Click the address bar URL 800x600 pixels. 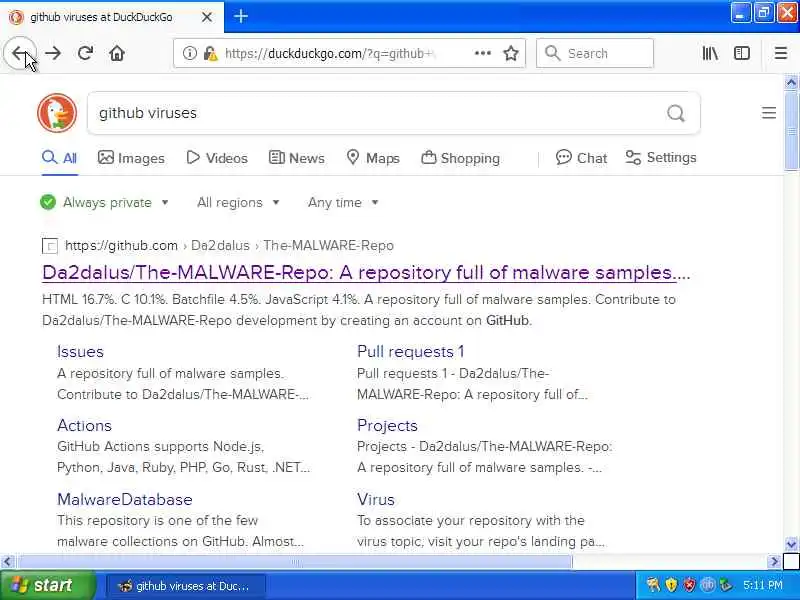coord(330,53)
